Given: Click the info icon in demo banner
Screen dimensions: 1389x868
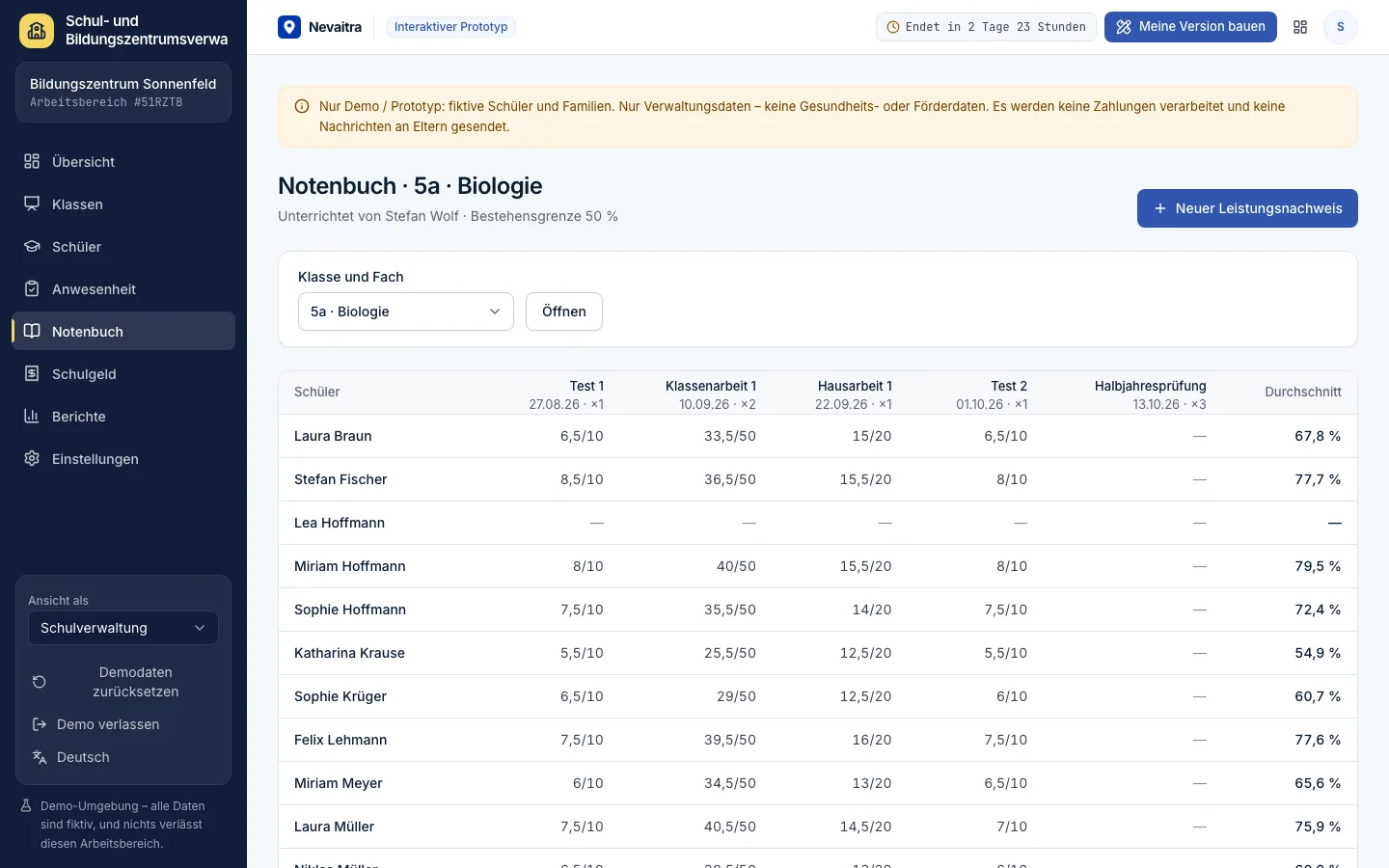Looking at the screenshot, I should 302,107.
